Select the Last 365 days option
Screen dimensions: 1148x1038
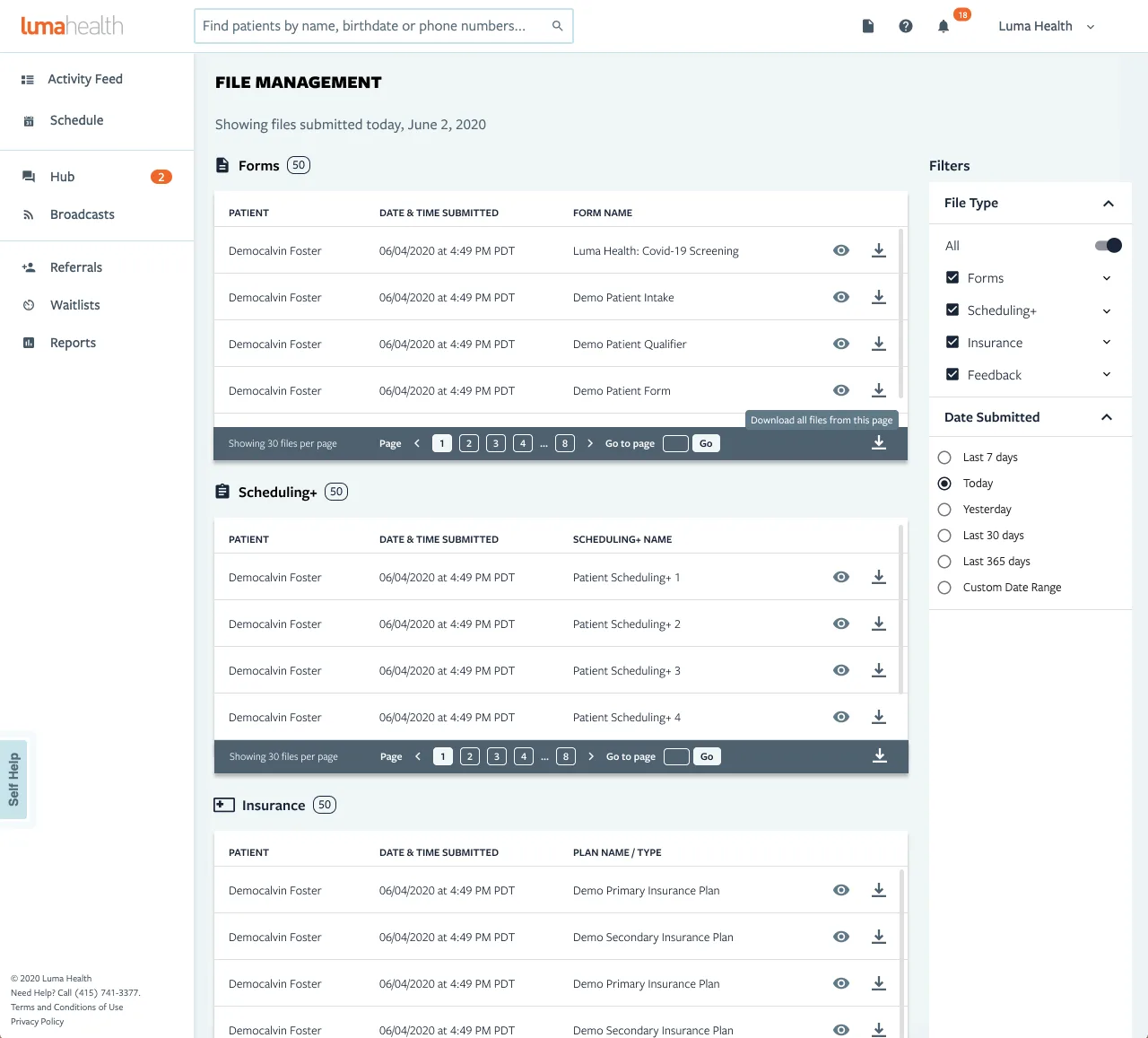click(x=944, y=562)
